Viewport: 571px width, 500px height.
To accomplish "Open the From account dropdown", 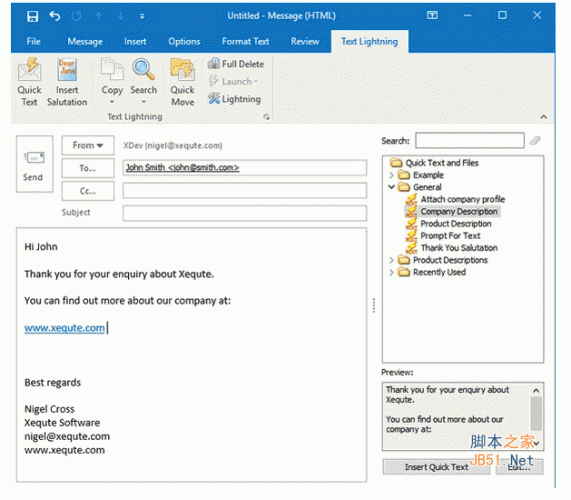I will tap(88, 145).
